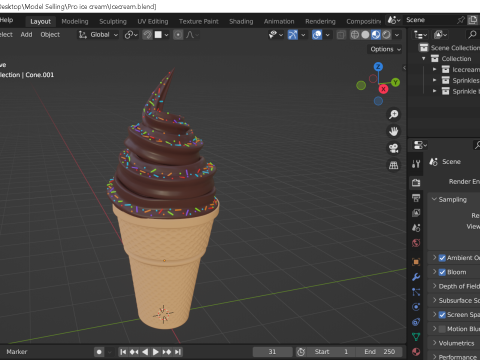Click the zoom magnifier viewport icon
Screen dimensions: 480x360
394,114
